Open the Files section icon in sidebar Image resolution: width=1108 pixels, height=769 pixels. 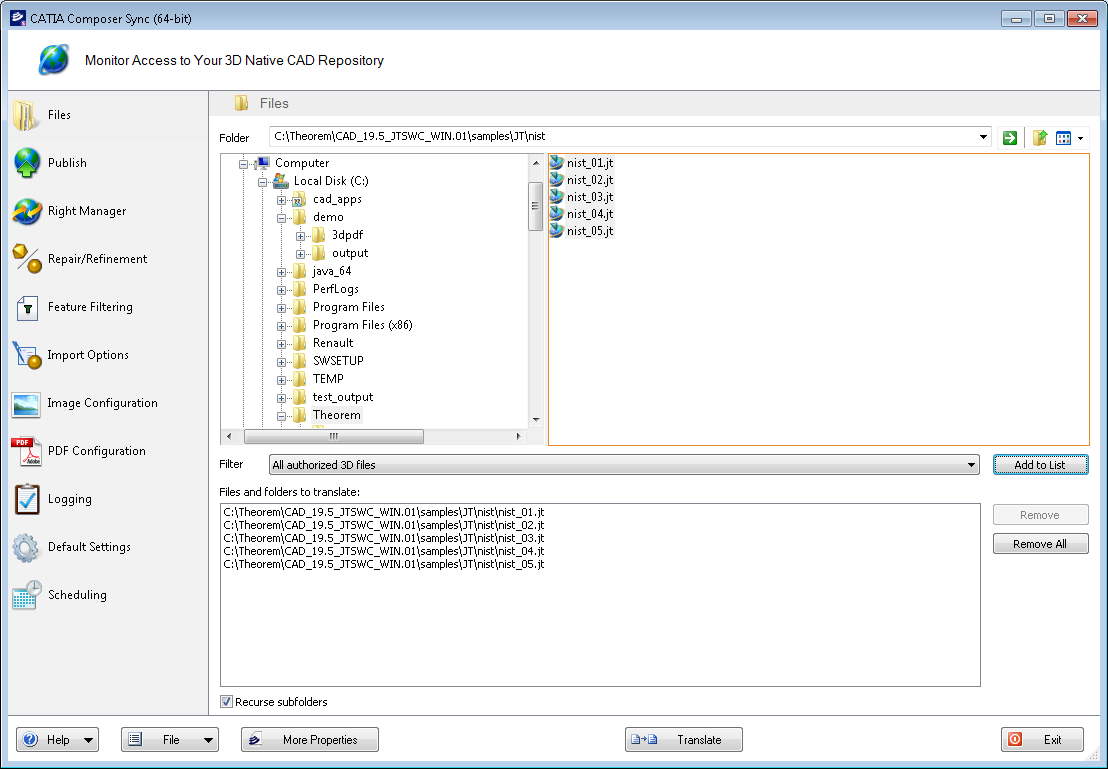(25, 115)
